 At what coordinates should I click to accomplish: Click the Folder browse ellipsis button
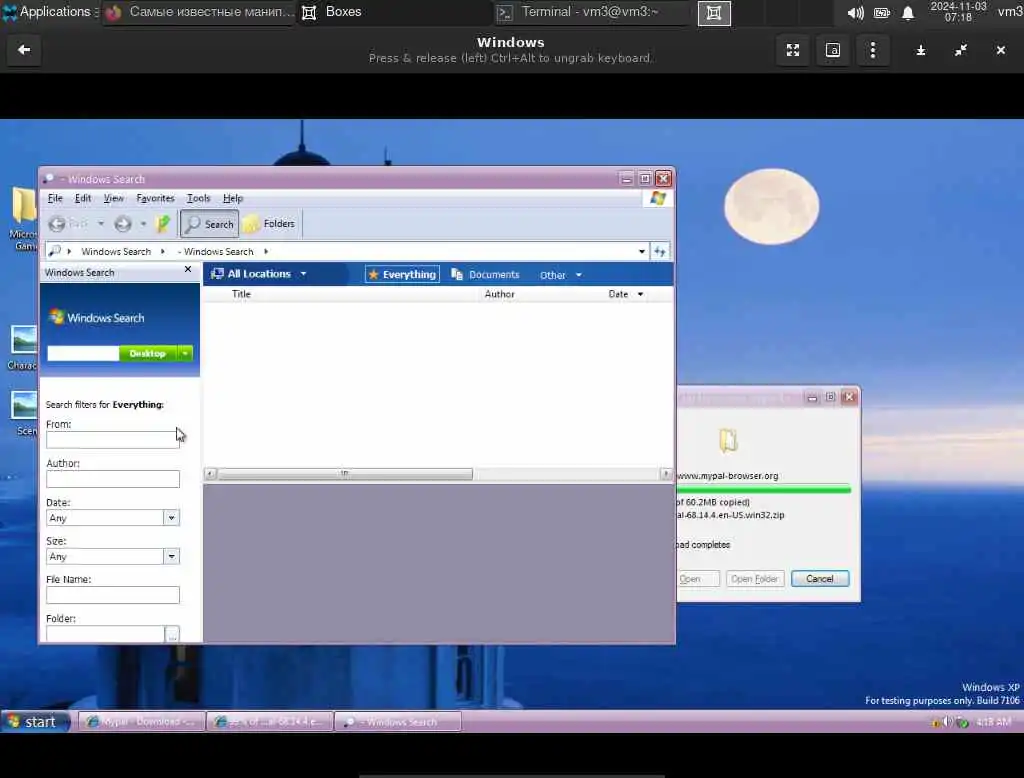point(172,634)
